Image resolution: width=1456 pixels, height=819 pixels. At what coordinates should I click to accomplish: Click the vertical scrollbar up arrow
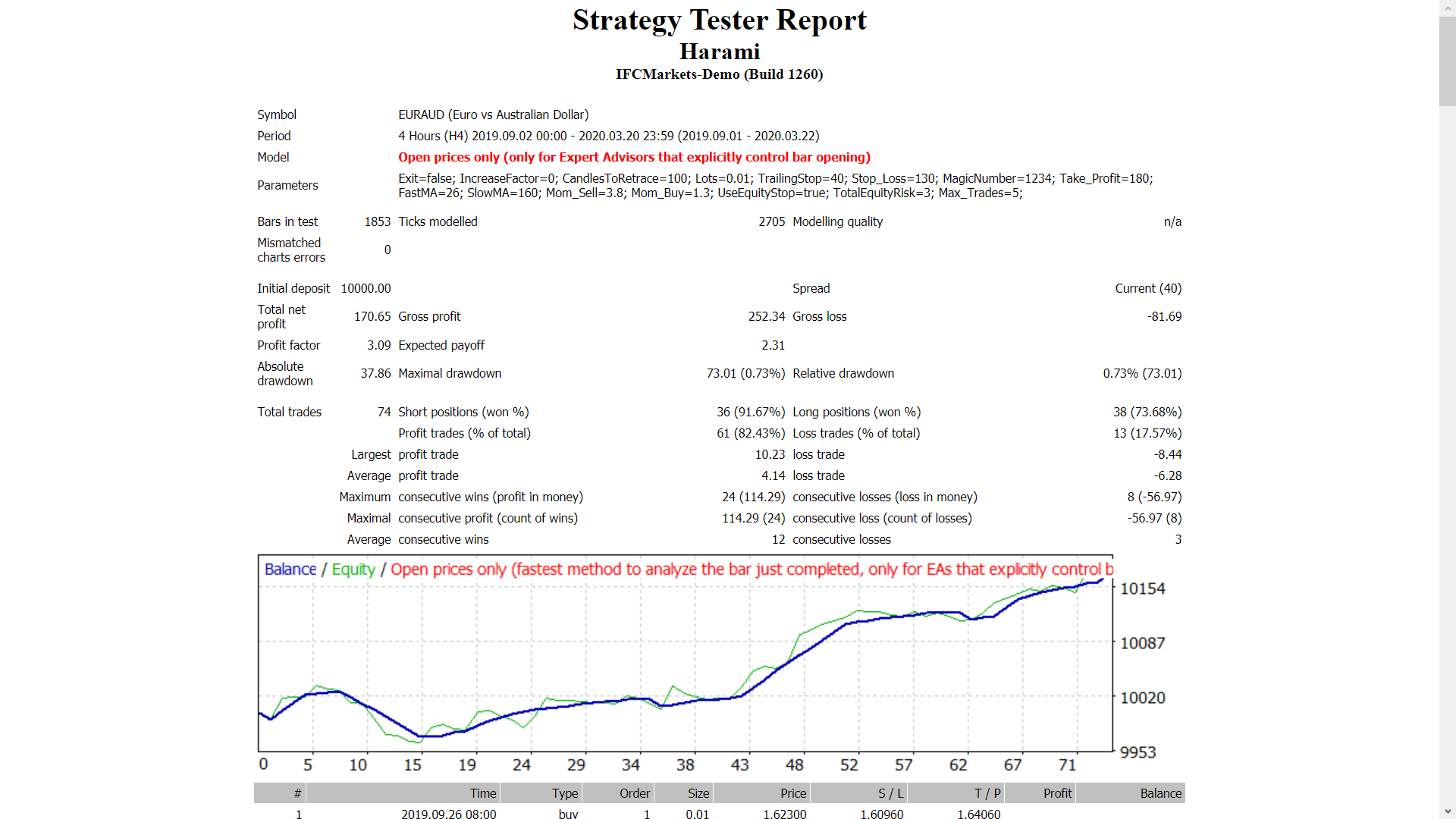(1447, 7)
